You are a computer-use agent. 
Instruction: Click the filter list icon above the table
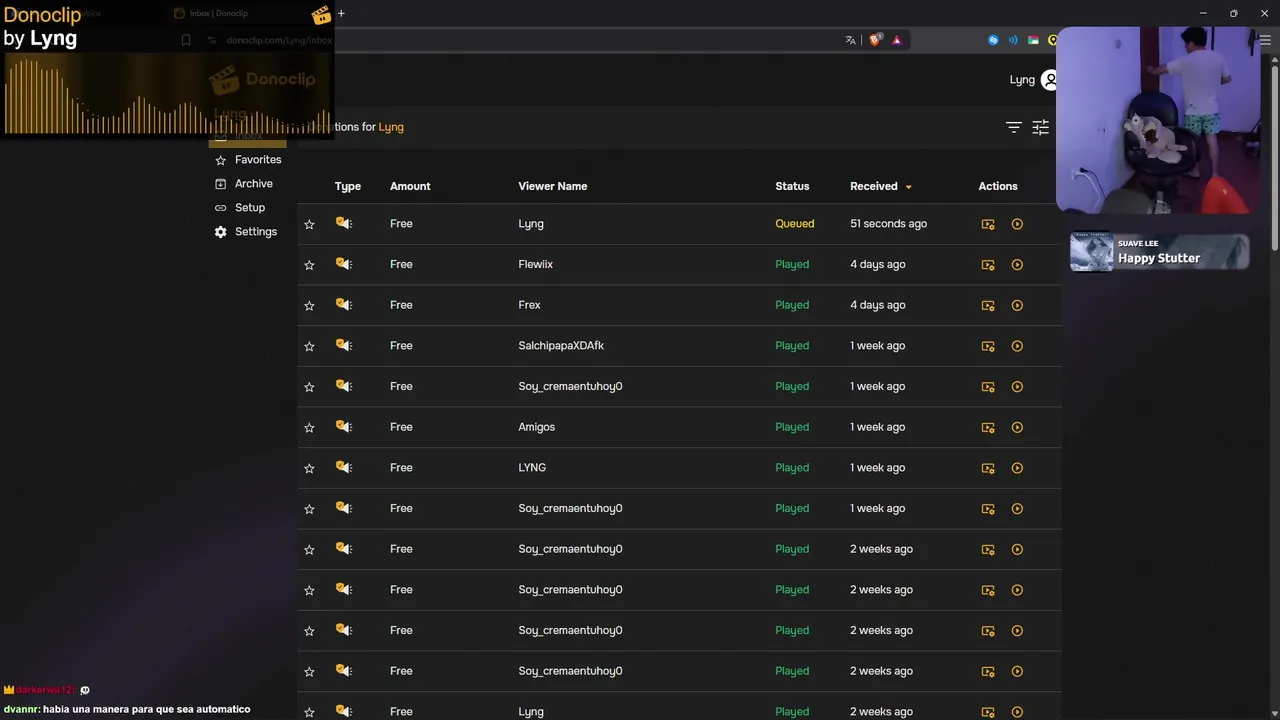(1013, 127)
